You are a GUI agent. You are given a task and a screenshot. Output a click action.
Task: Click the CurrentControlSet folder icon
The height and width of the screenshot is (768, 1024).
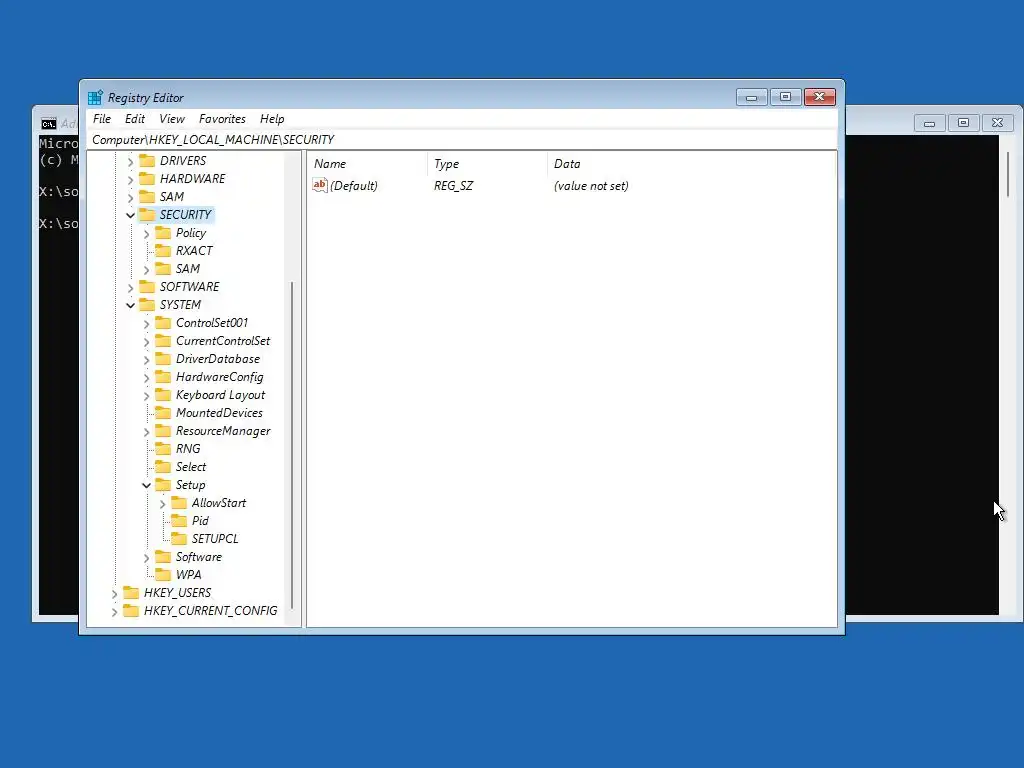[x=163, y=340]
